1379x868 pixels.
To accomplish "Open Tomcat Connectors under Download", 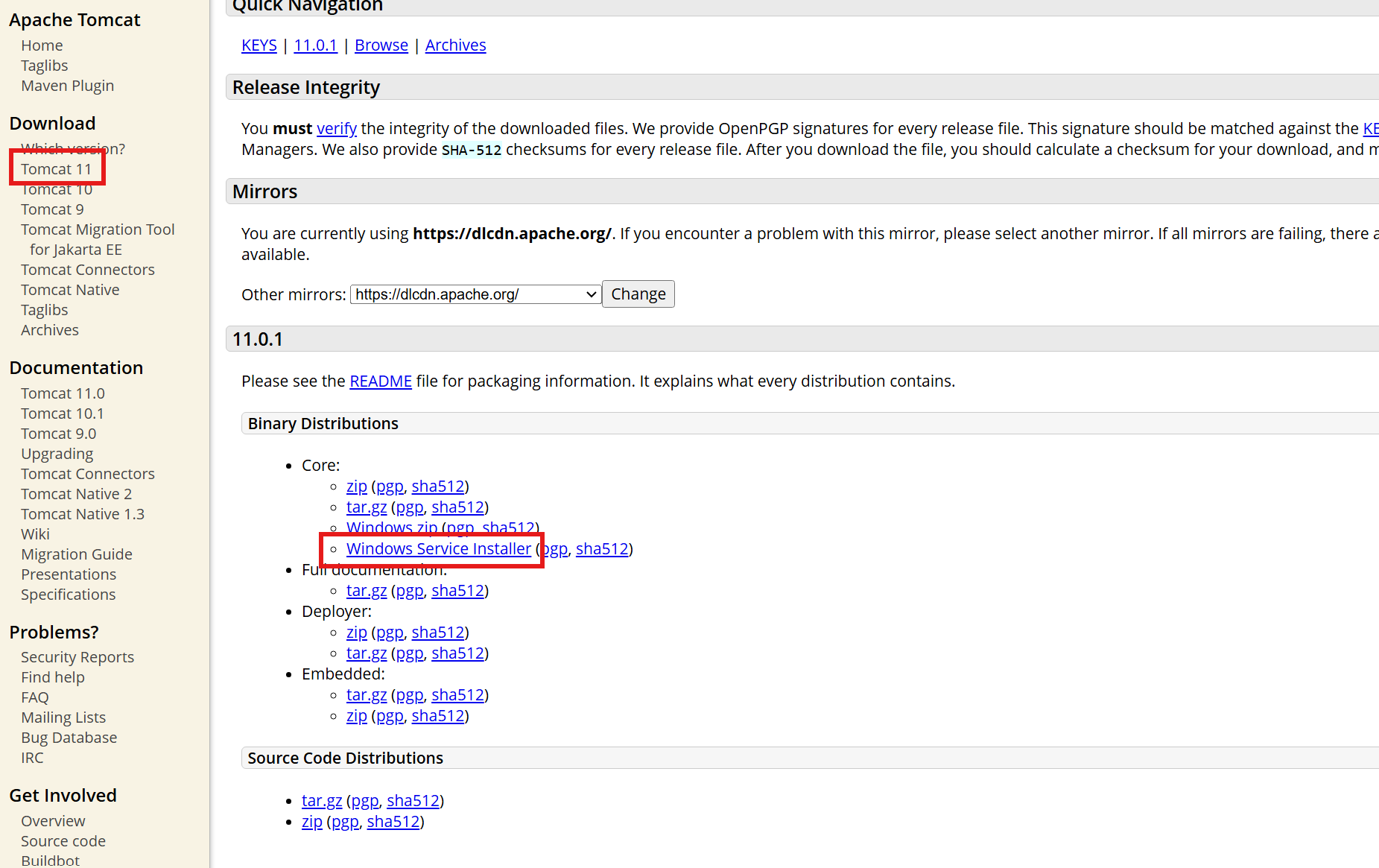I will pyautogui.click(x=87, y=270).
